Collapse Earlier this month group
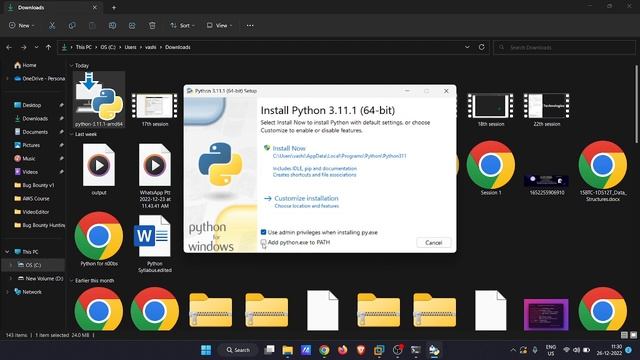 [x=71, y=280]
